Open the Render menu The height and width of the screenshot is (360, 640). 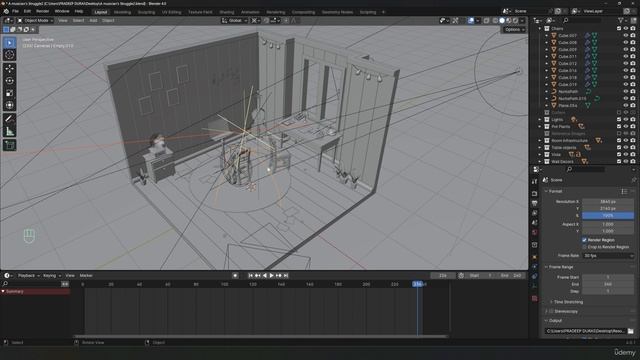pos(42,11)
